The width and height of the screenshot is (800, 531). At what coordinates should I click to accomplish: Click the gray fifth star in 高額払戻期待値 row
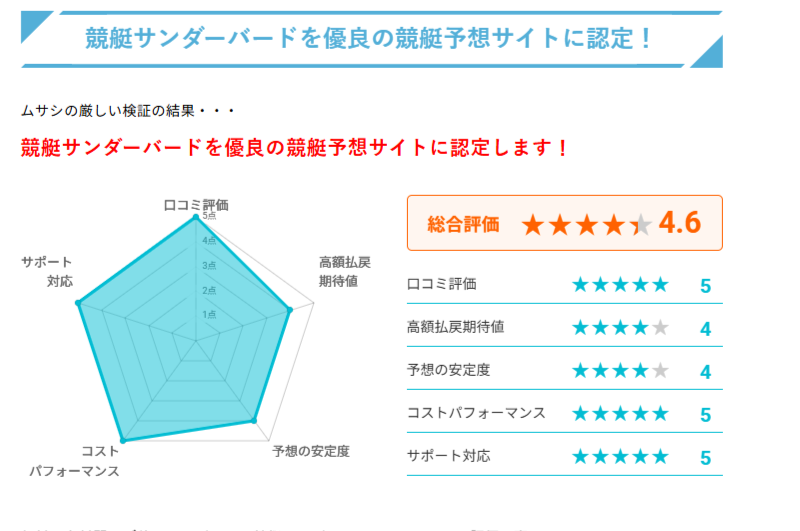point(660,327)
